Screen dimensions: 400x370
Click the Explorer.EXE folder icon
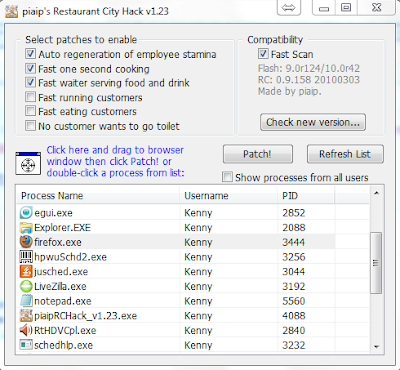(26, 227)
